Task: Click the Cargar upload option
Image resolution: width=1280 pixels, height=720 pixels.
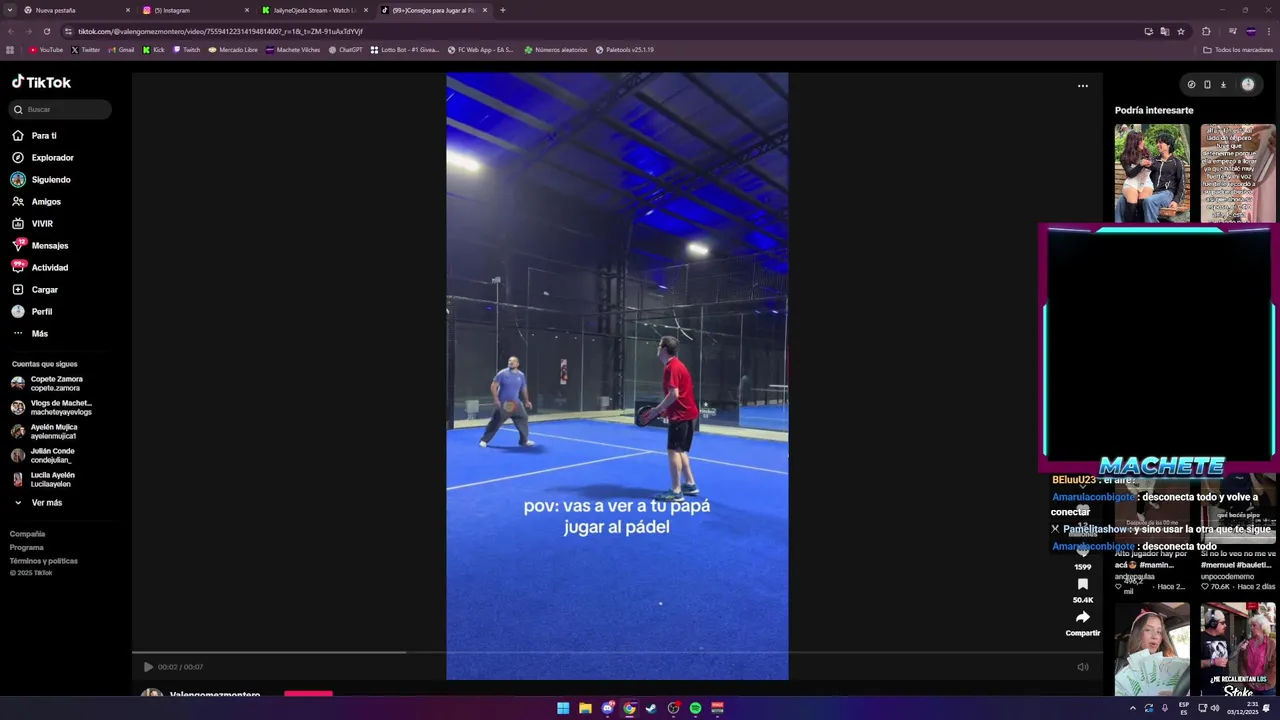Action: coord(35,289)
